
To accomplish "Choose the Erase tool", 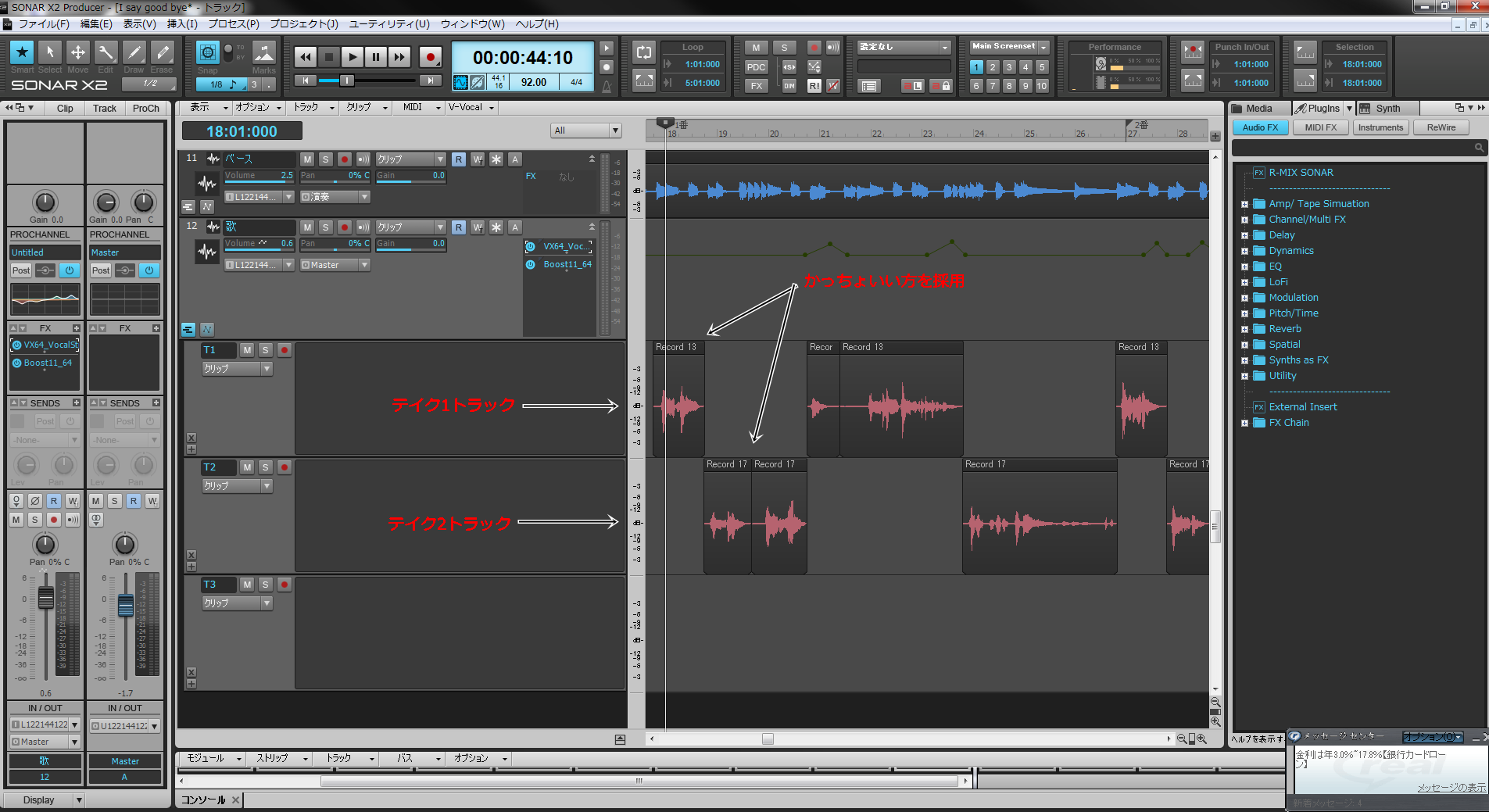I will click(x=163, y=52).
